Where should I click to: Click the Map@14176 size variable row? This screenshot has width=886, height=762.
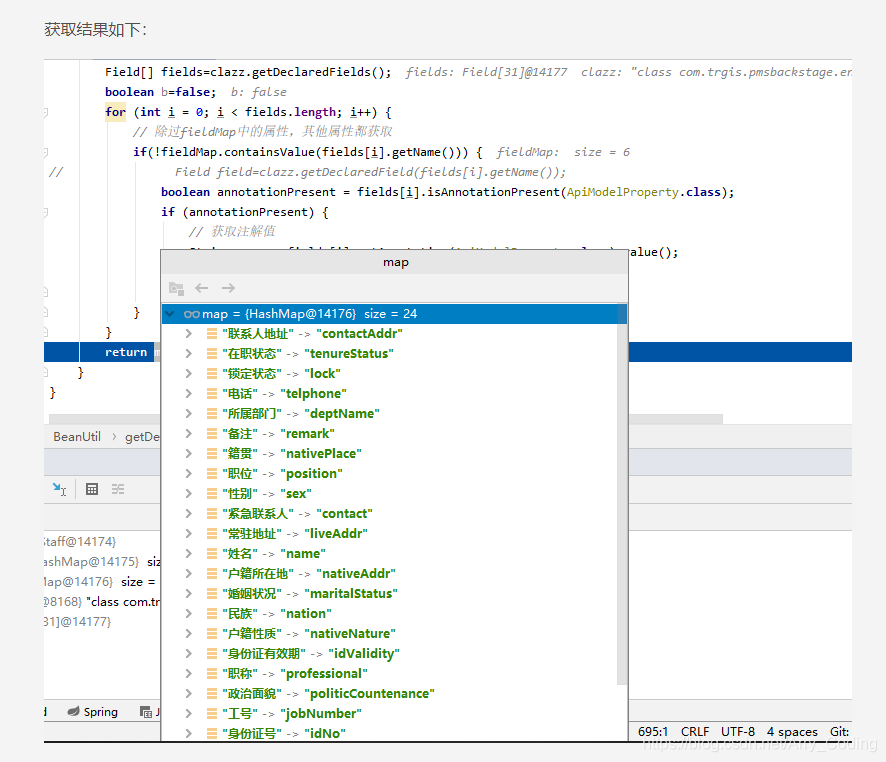tap(100, 582)
